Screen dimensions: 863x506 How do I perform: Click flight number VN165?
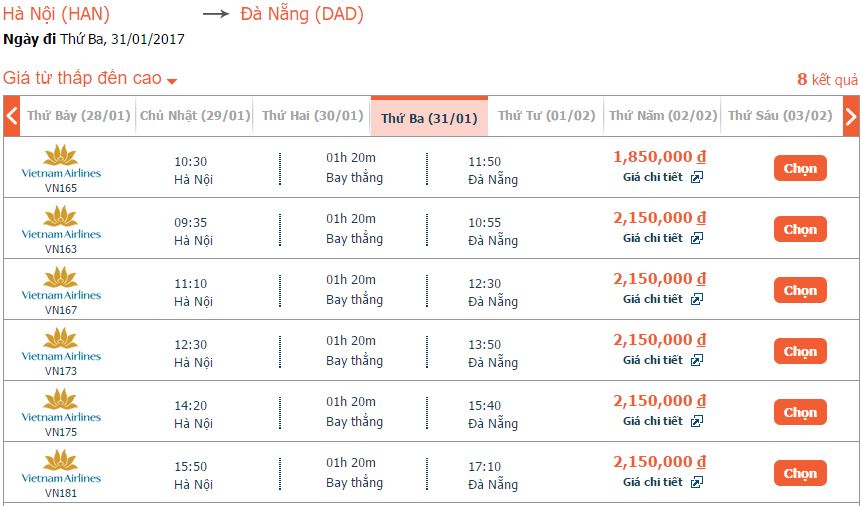coord(61,188)
